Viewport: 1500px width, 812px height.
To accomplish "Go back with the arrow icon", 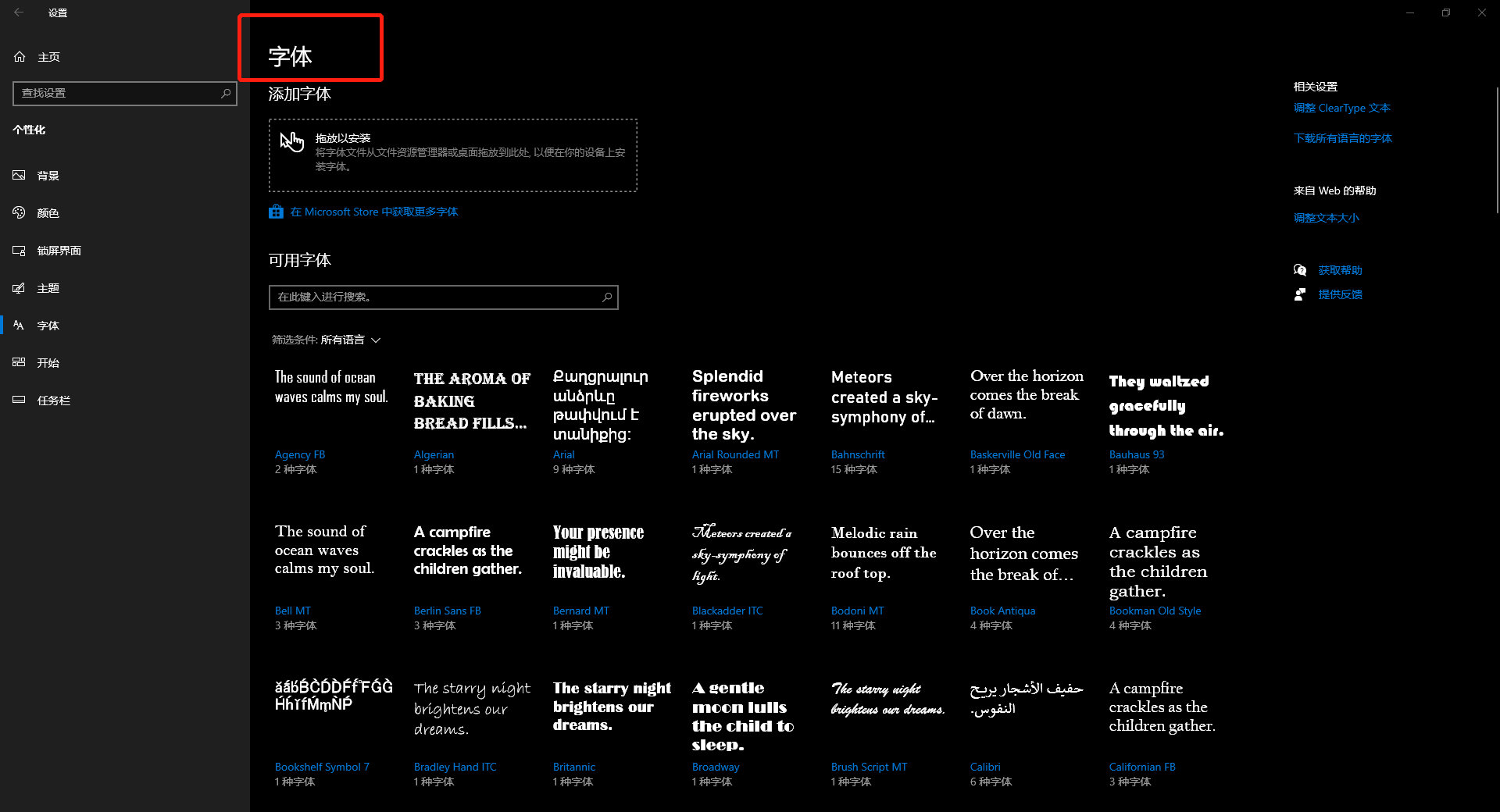I will click(19, 12).
